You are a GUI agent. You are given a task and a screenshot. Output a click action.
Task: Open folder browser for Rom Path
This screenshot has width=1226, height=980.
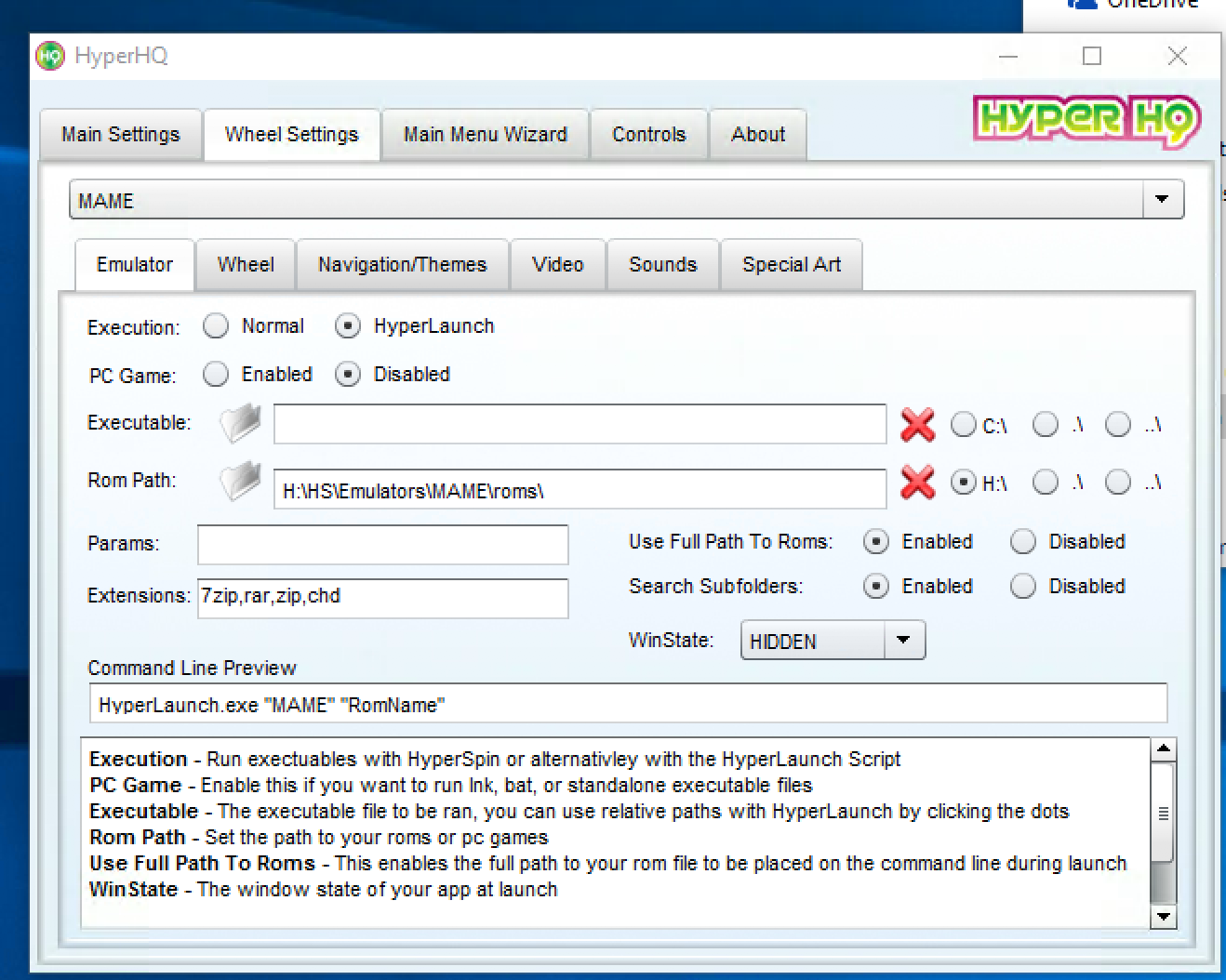click(x=241, y=482)
